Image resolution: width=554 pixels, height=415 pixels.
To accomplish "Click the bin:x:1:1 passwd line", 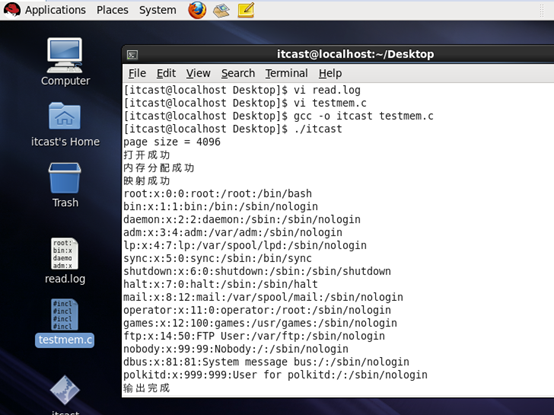I will [221, 207].
